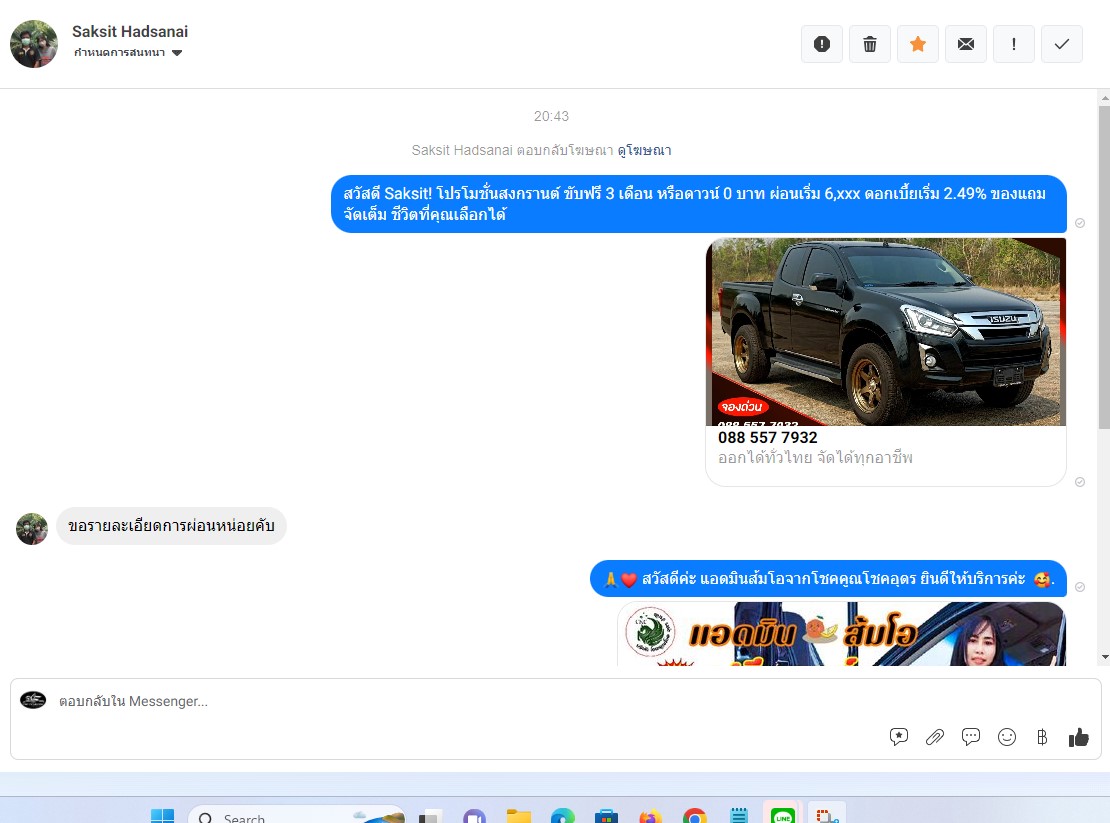Open Microsoft Edge from the taskbar
1110x823 pixels.
pyautogui.click(x=563, y=816)
